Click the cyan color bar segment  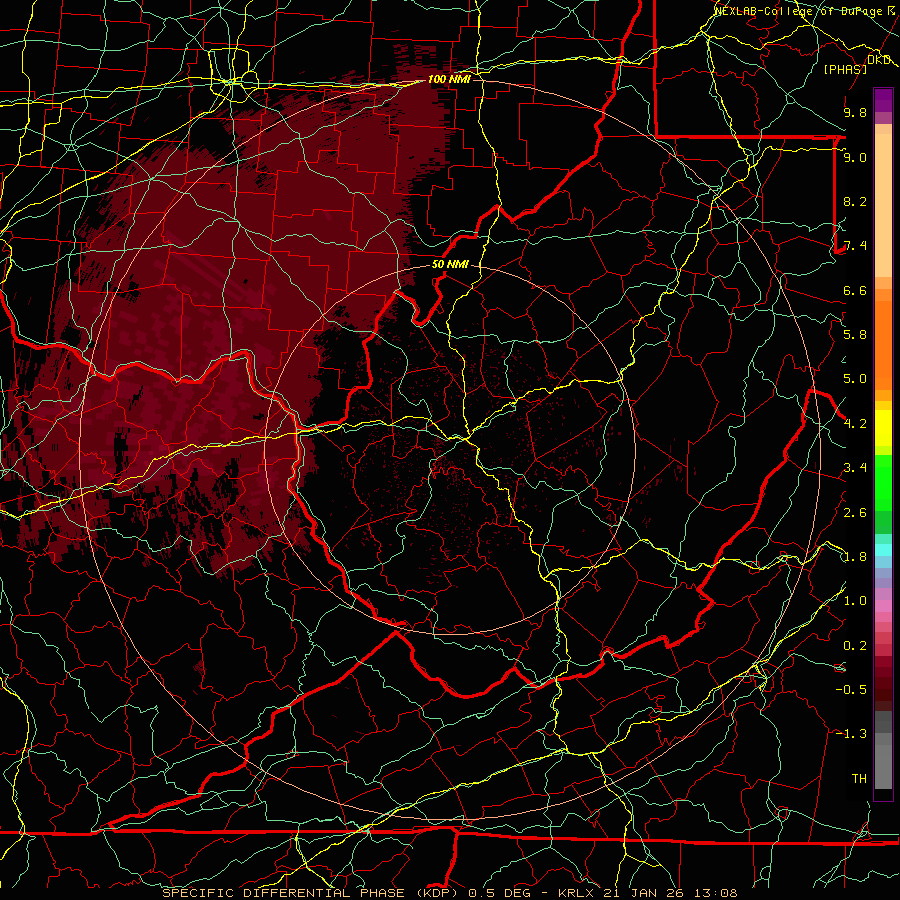[x=883, y=550]
